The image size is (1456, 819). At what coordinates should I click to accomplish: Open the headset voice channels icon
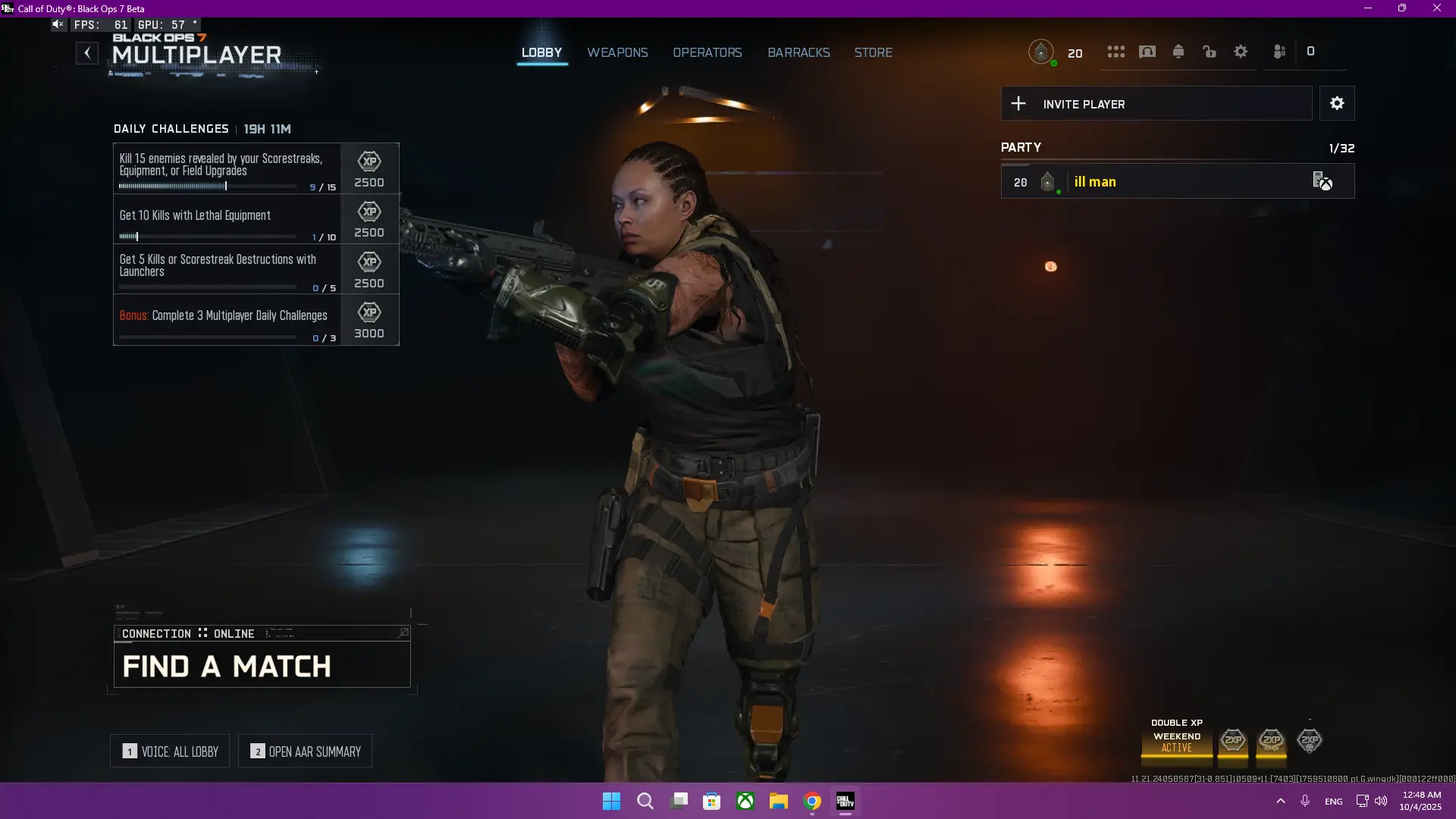pyautogui.click(x=1147, y=52)
